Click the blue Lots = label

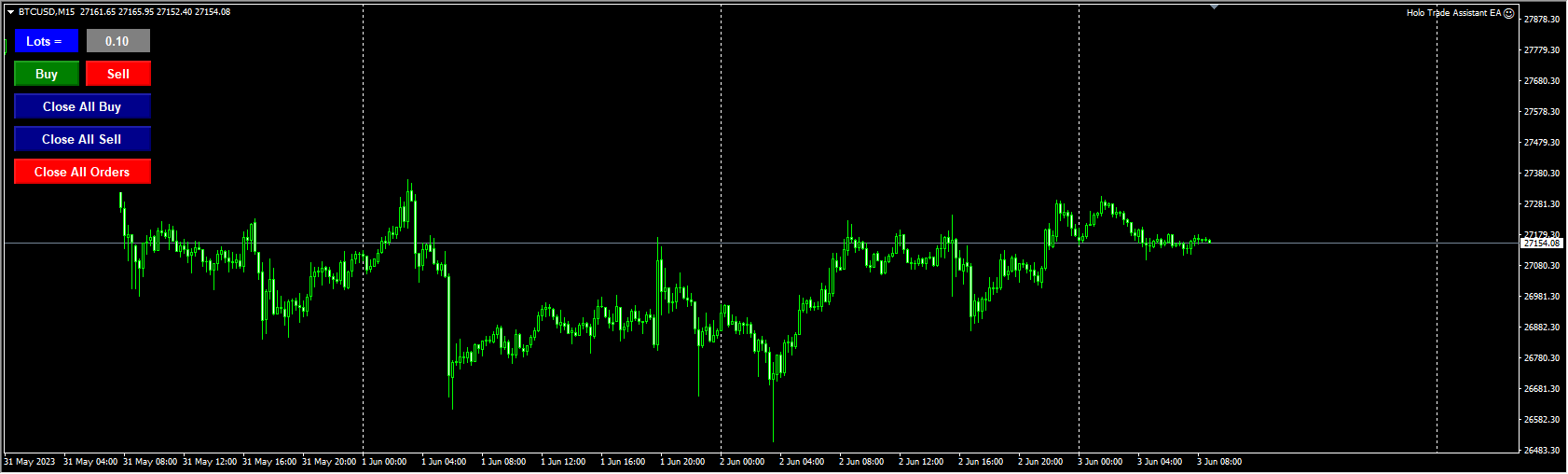[47, 41]
